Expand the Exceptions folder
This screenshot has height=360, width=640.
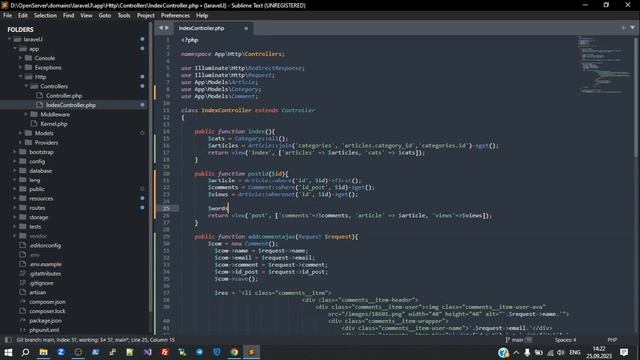coord(21,67)
